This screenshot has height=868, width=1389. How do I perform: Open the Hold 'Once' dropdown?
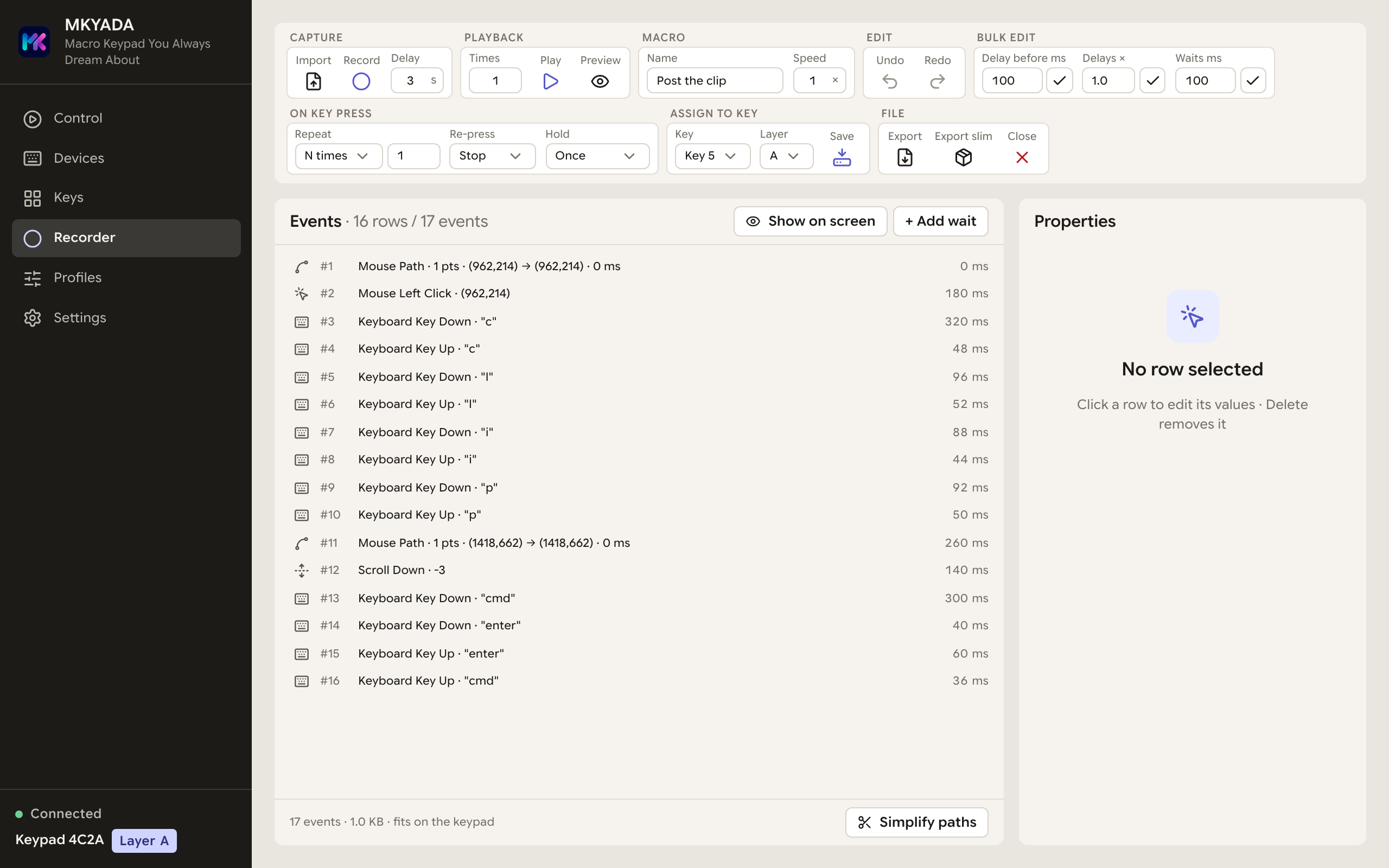597,156
